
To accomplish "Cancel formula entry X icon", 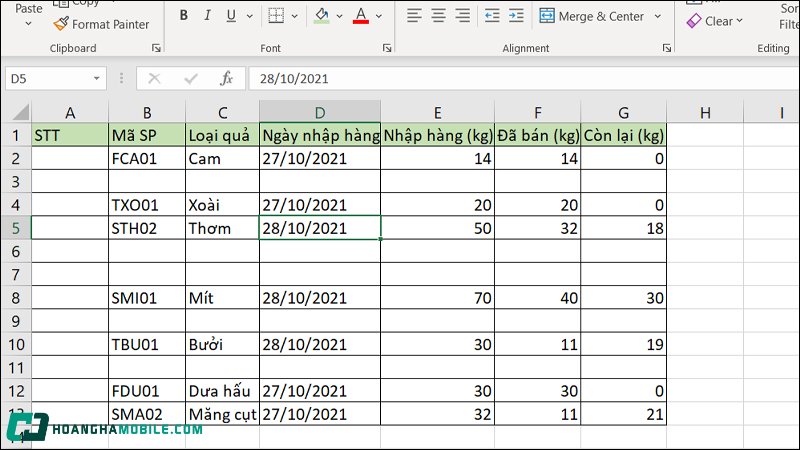I will [154, 79].
